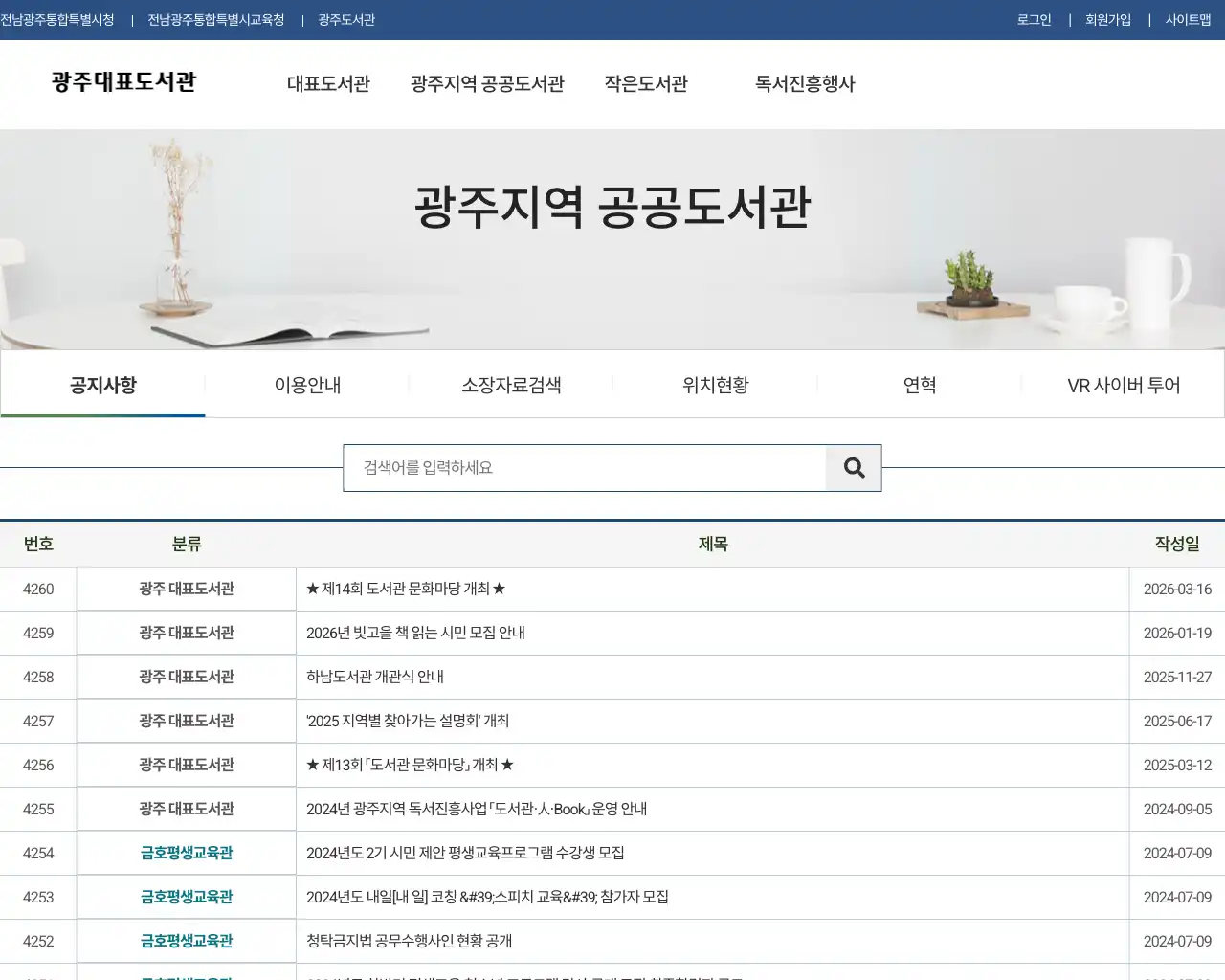Switch to the 위치현황 tab
Viewport: 1225px width, 980px height.
click(x=715, y=385)
